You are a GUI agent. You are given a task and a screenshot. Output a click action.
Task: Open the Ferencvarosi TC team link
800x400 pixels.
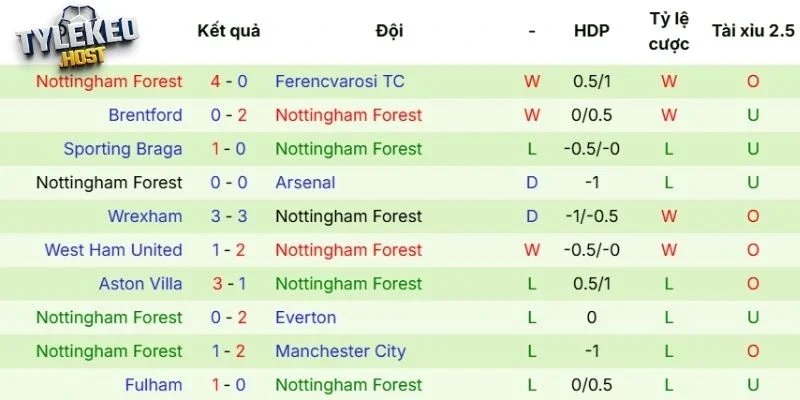click(339, 81)
